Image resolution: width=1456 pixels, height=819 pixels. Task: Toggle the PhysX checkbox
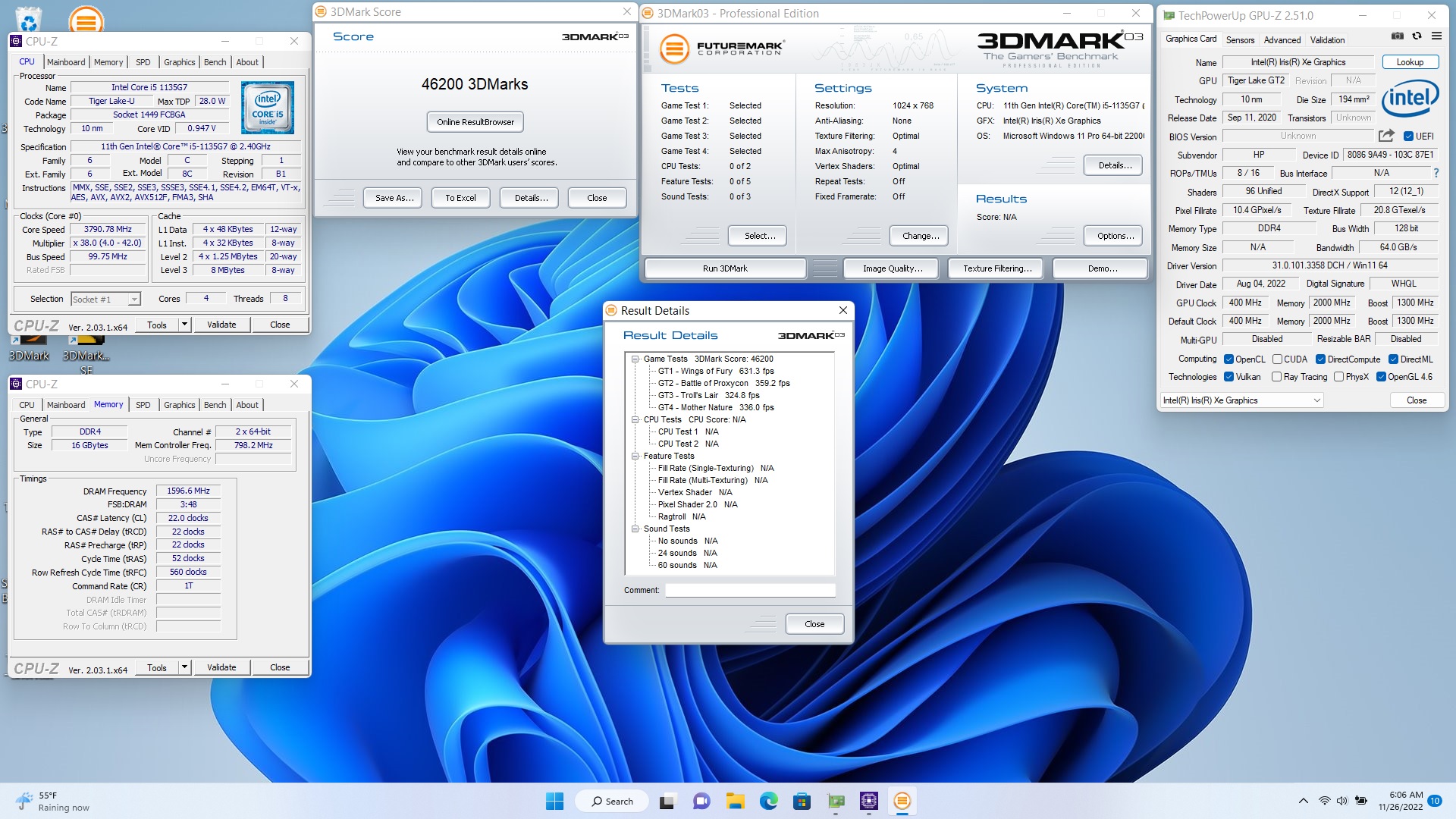1338,377
